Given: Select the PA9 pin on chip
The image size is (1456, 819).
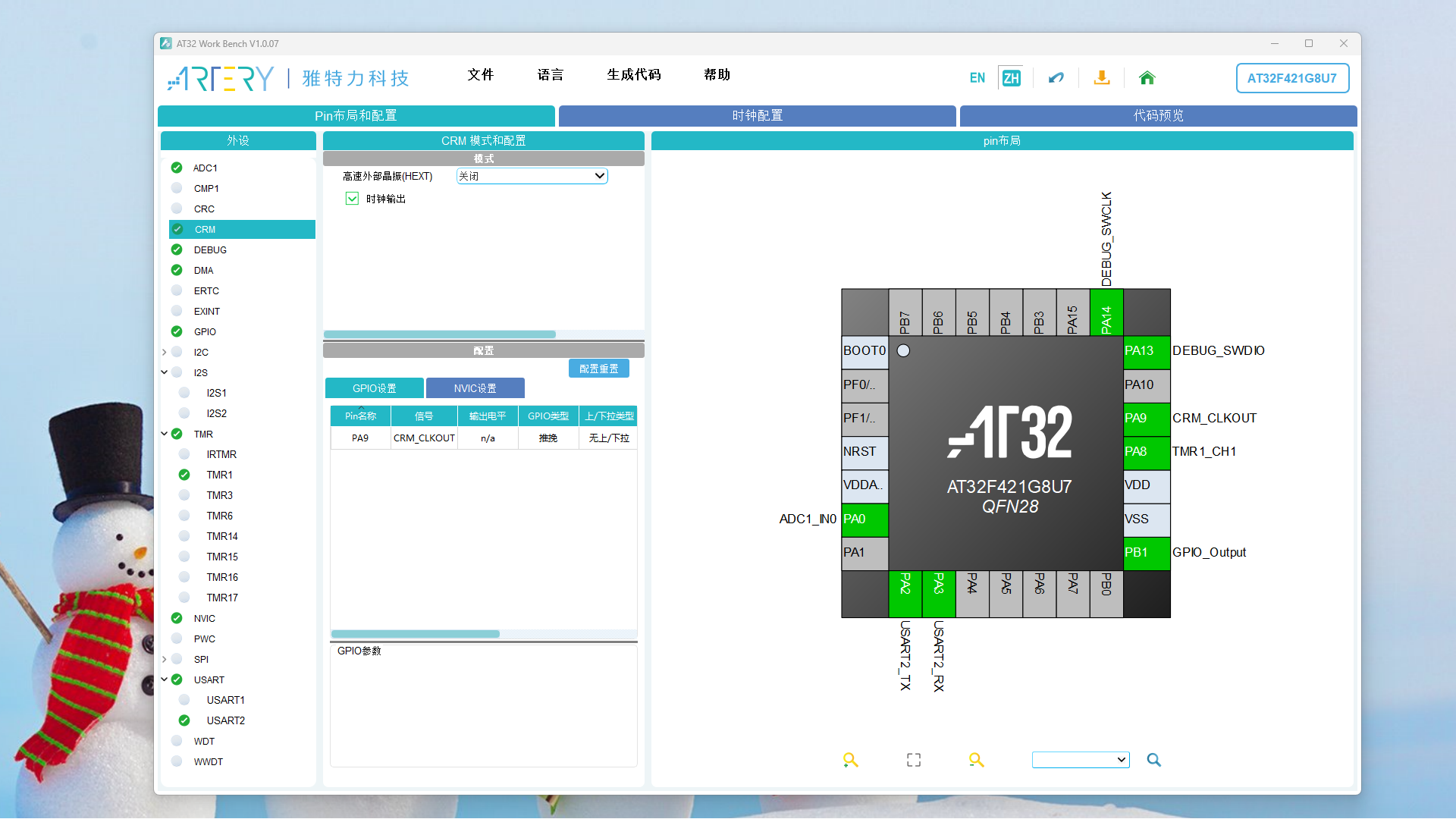Looking at the screenshot, I should click(1146, 418).
